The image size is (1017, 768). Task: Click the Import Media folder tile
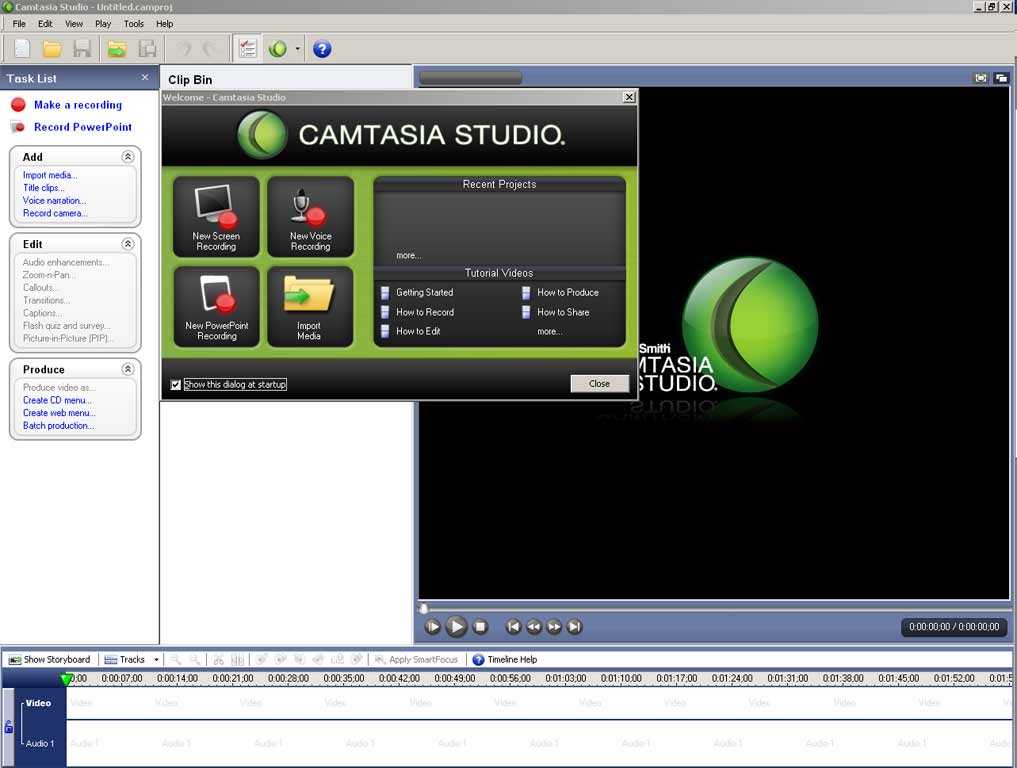click(311, 306)
